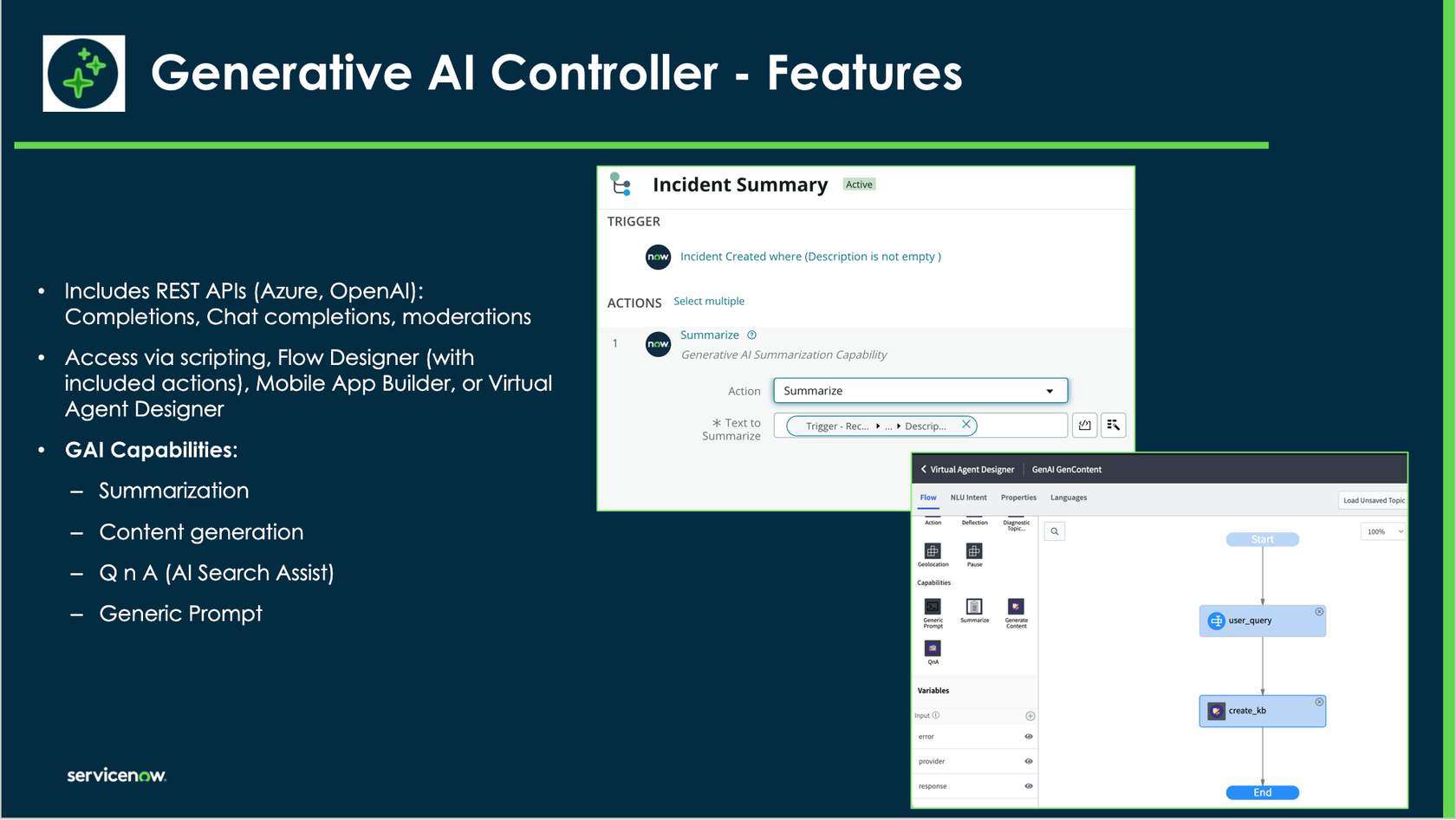Viewport: 1456px width, 820px height.
Task: Click the servicenow logo at bottom left
Action: (116, 775)
